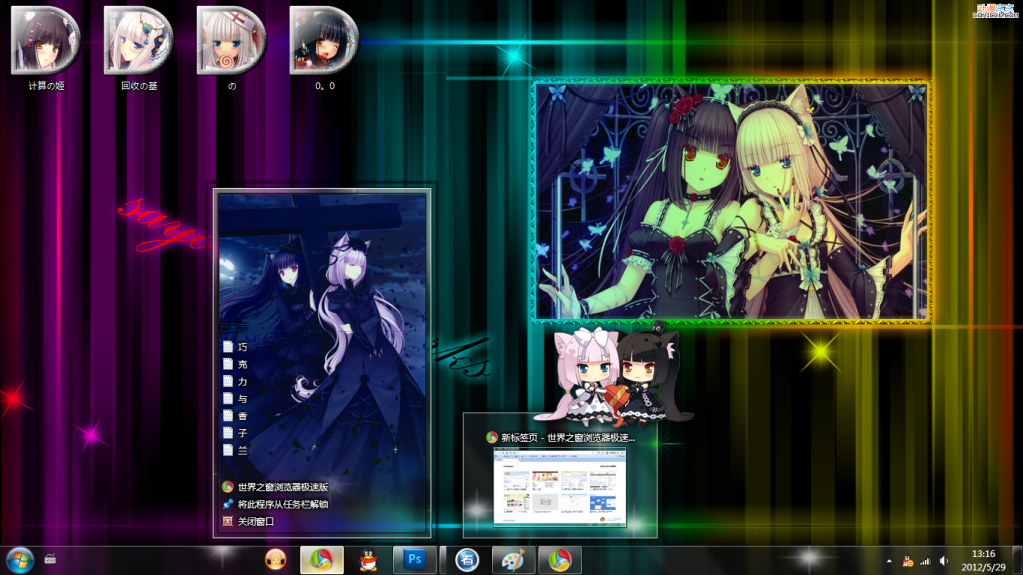Open the jump list file named 兰
1023x575 pixels.
pyautogui.click(x=241, y=450)
